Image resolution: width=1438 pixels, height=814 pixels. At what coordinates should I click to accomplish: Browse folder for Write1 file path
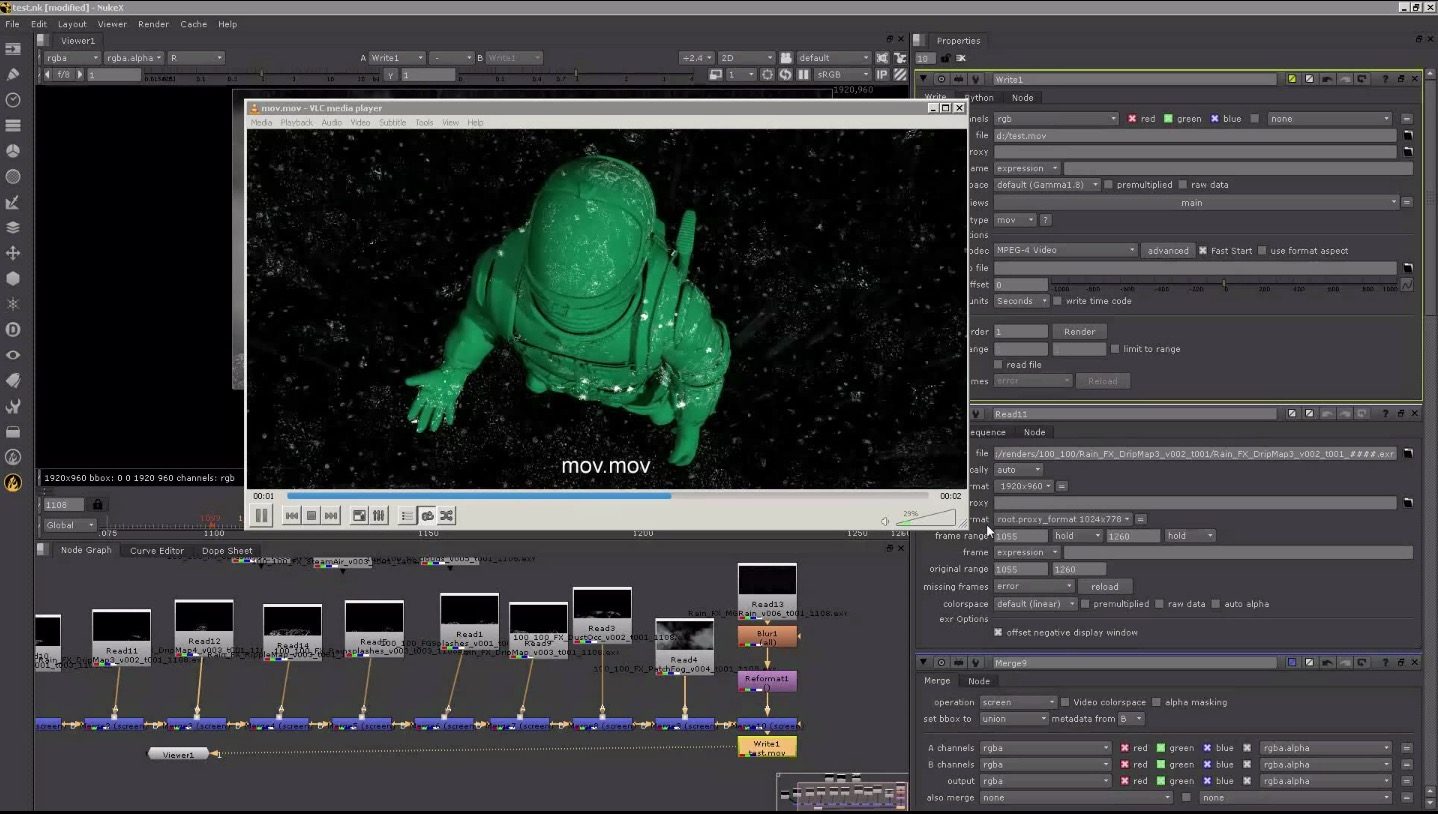point(1408,134)
